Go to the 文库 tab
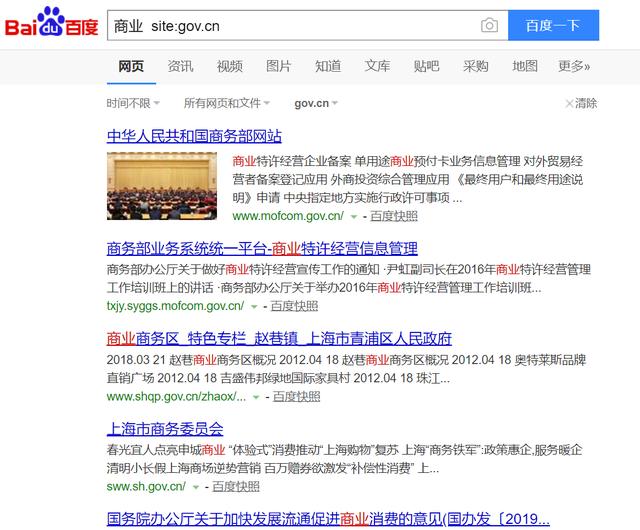This screenshot has width=640, height=530. tap(377, 66)
